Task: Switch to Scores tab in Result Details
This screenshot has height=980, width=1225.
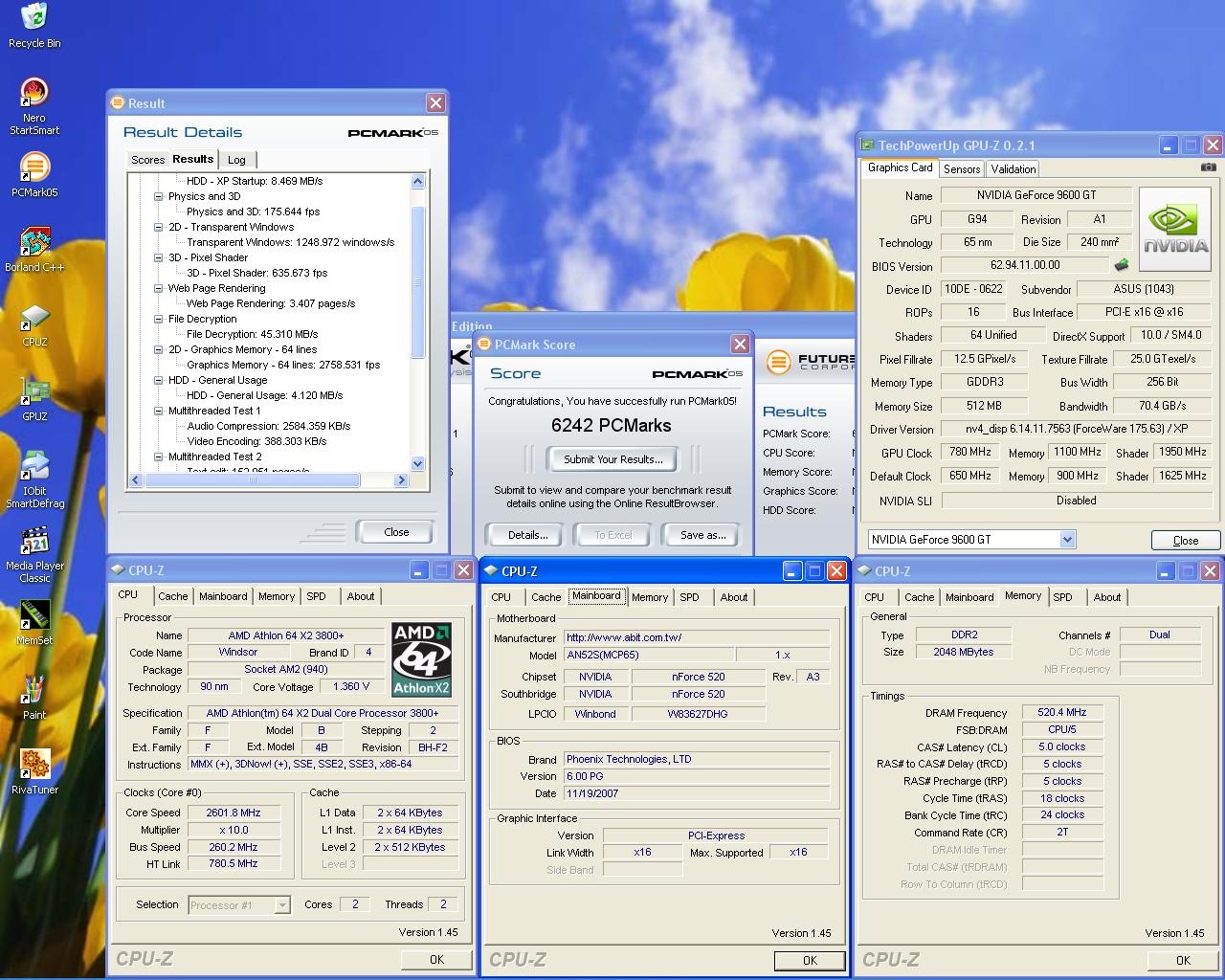Action: coord(148,160)
